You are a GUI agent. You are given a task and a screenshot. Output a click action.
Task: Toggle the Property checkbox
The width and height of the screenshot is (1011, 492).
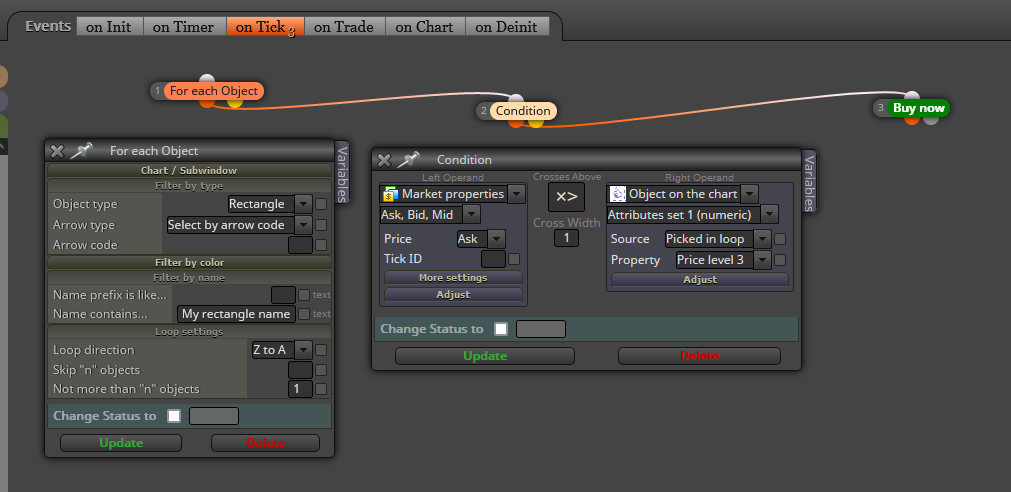point(780,260)
